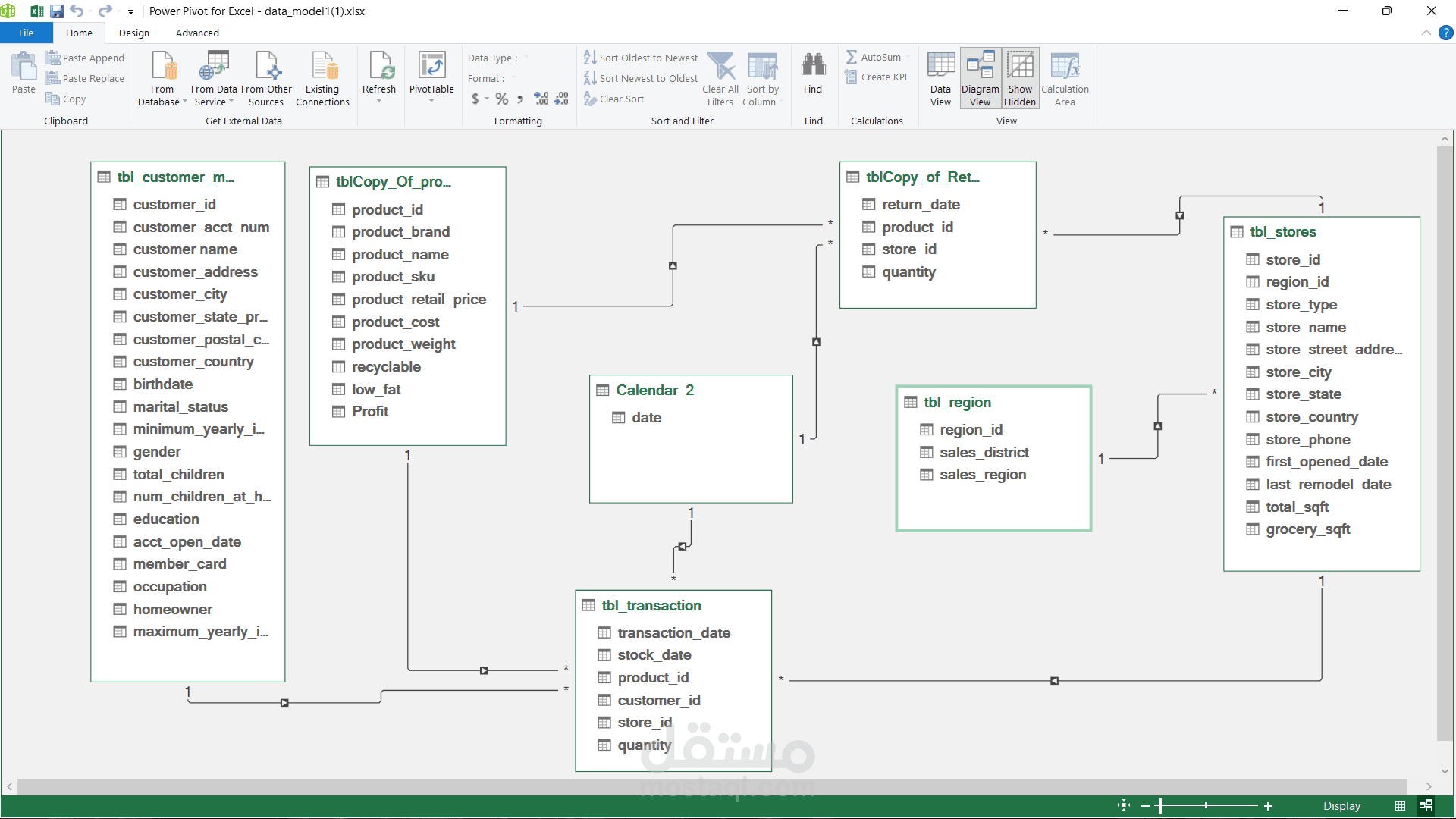Open Quick Access Toolbar customize dropdown

(x=130, y=11)
